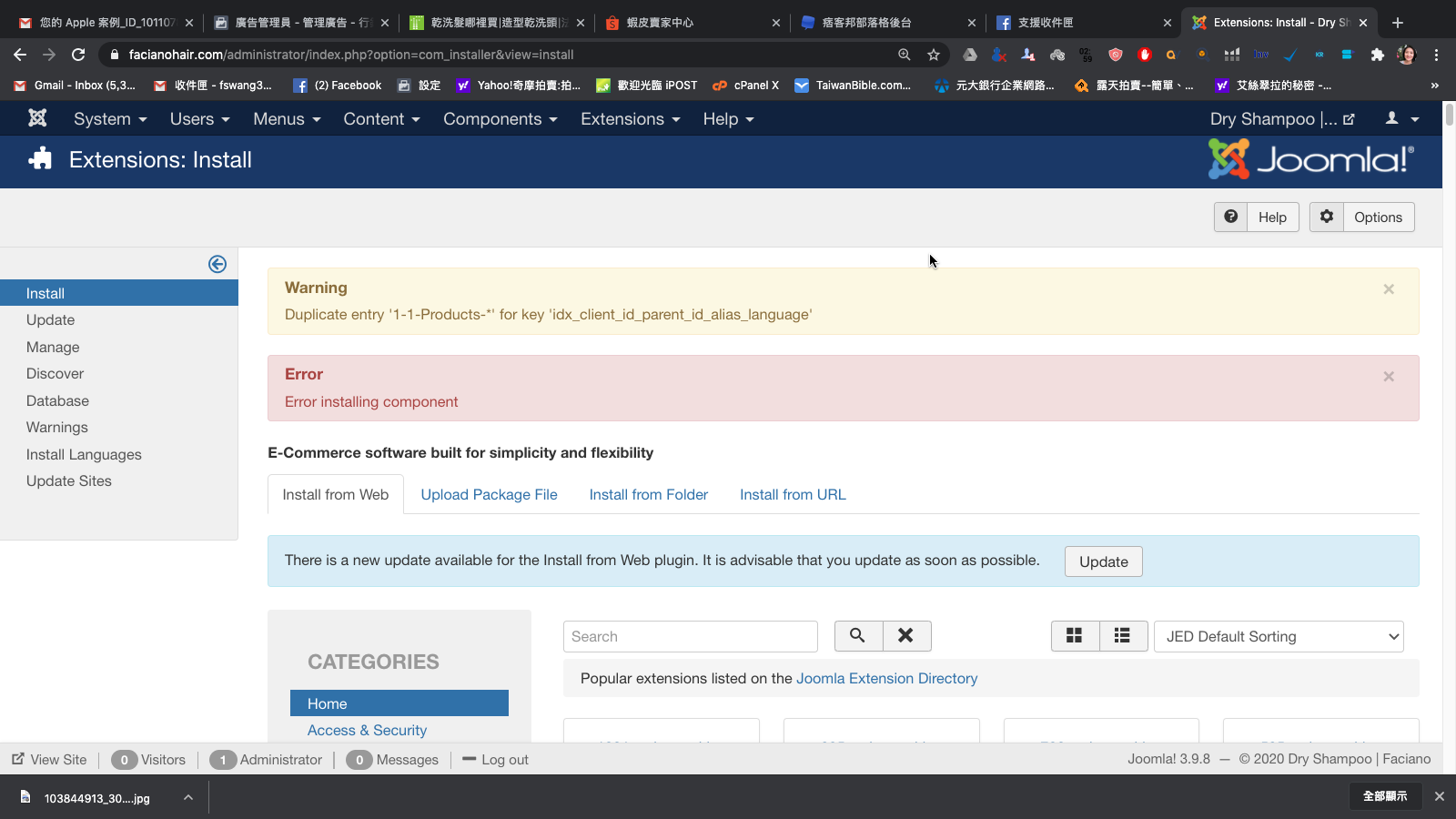Click the Joomla logo icon in admin menu
This screenshot has width=1456, height=819.
37,118
